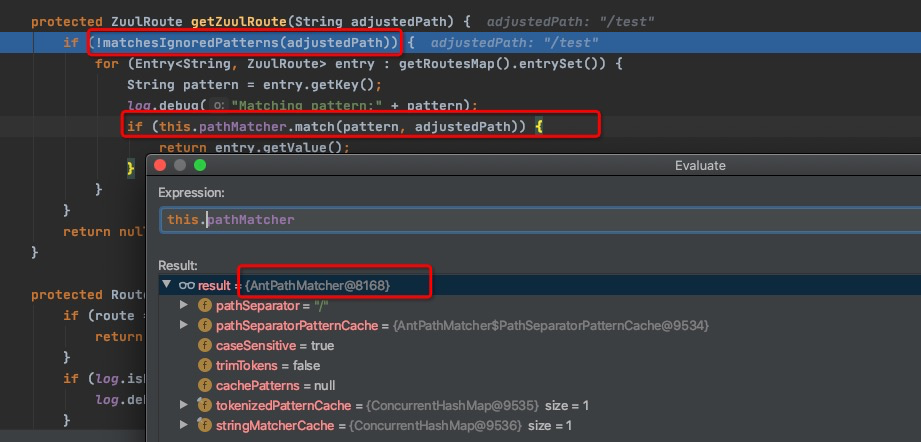Viewport: 921px width, 442px height.
Task: Click the trimTokens field icon
Action: point(205,366)
